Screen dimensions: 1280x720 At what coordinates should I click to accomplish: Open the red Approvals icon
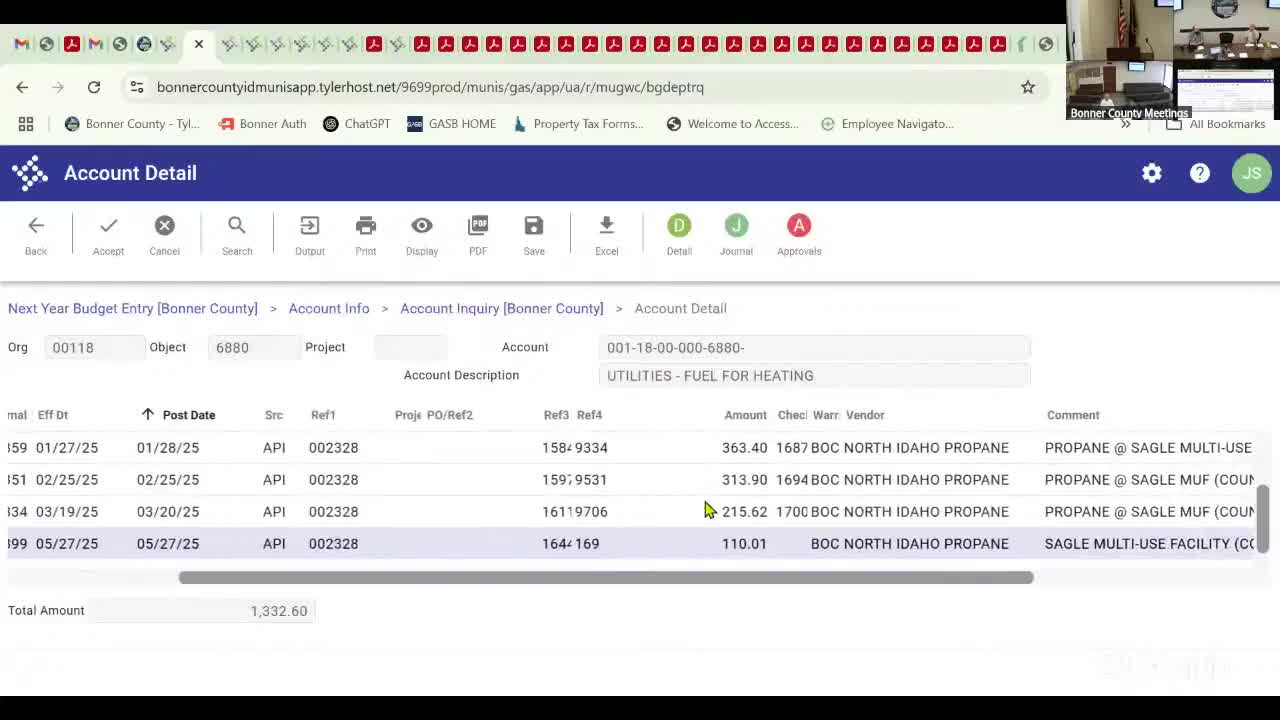click(x=798, y=227)
